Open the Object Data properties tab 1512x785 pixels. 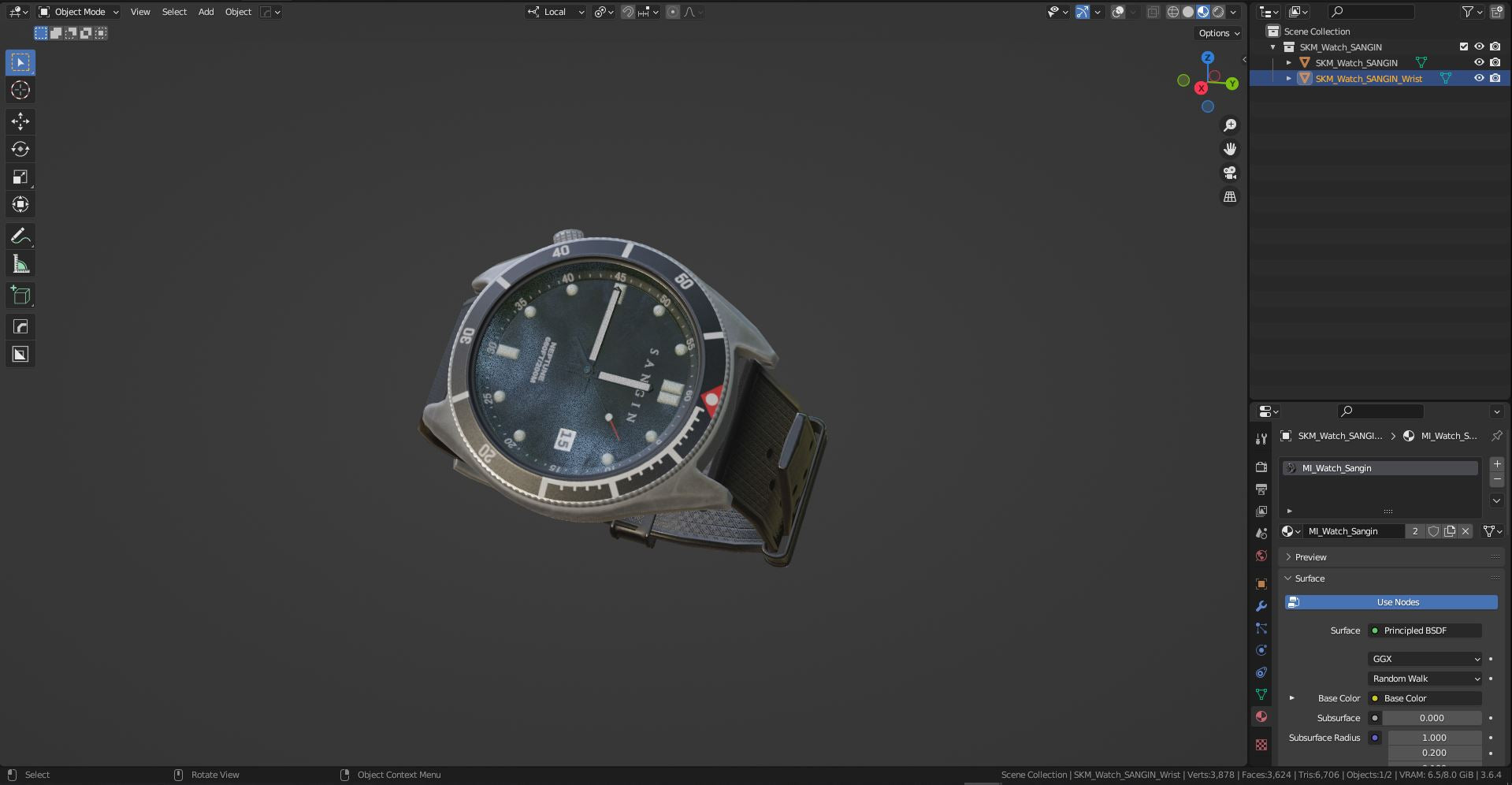pyautogui.click(x=1261, y=694)
